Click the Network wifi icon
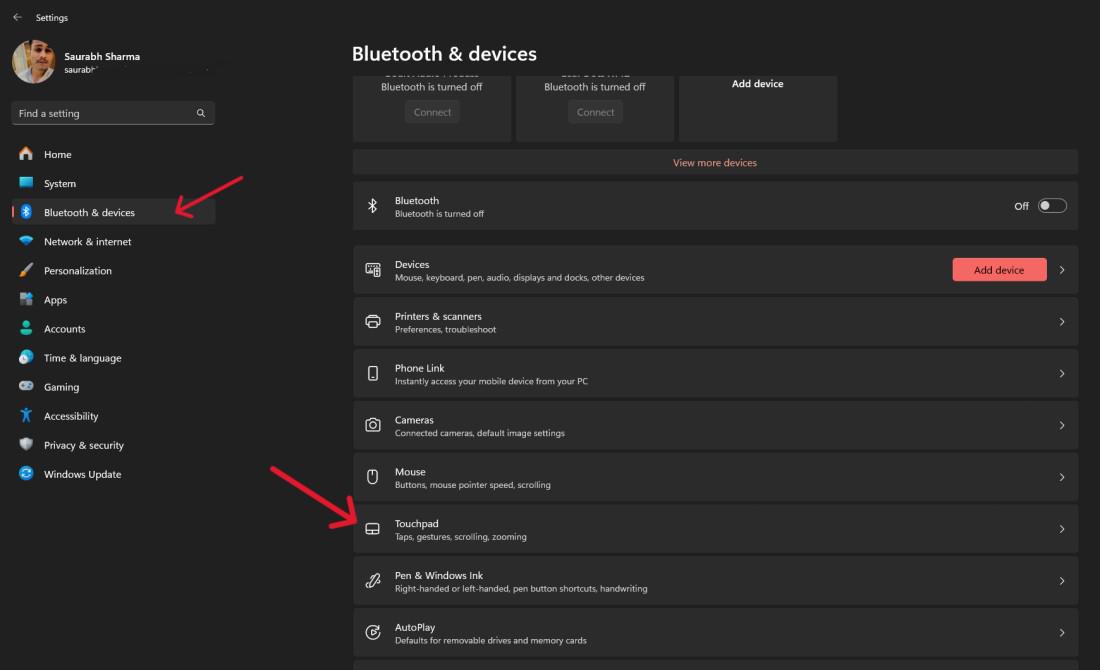Screen dimensions: 1100x670 click(26, 241)
